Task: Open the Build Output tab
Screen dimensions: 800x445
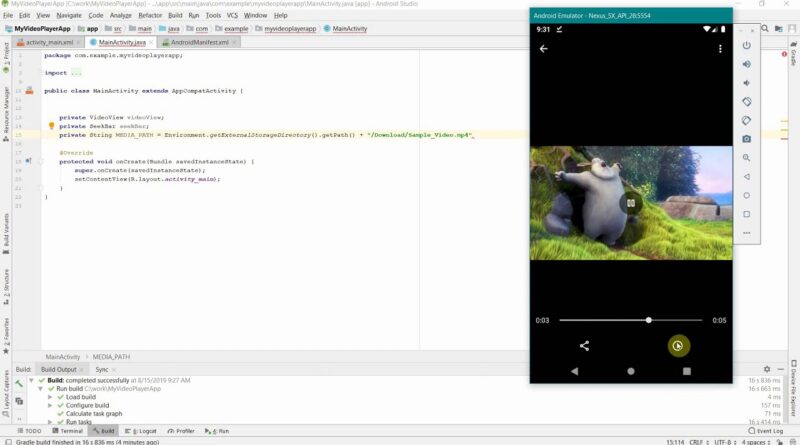Action: coord(59,369)
